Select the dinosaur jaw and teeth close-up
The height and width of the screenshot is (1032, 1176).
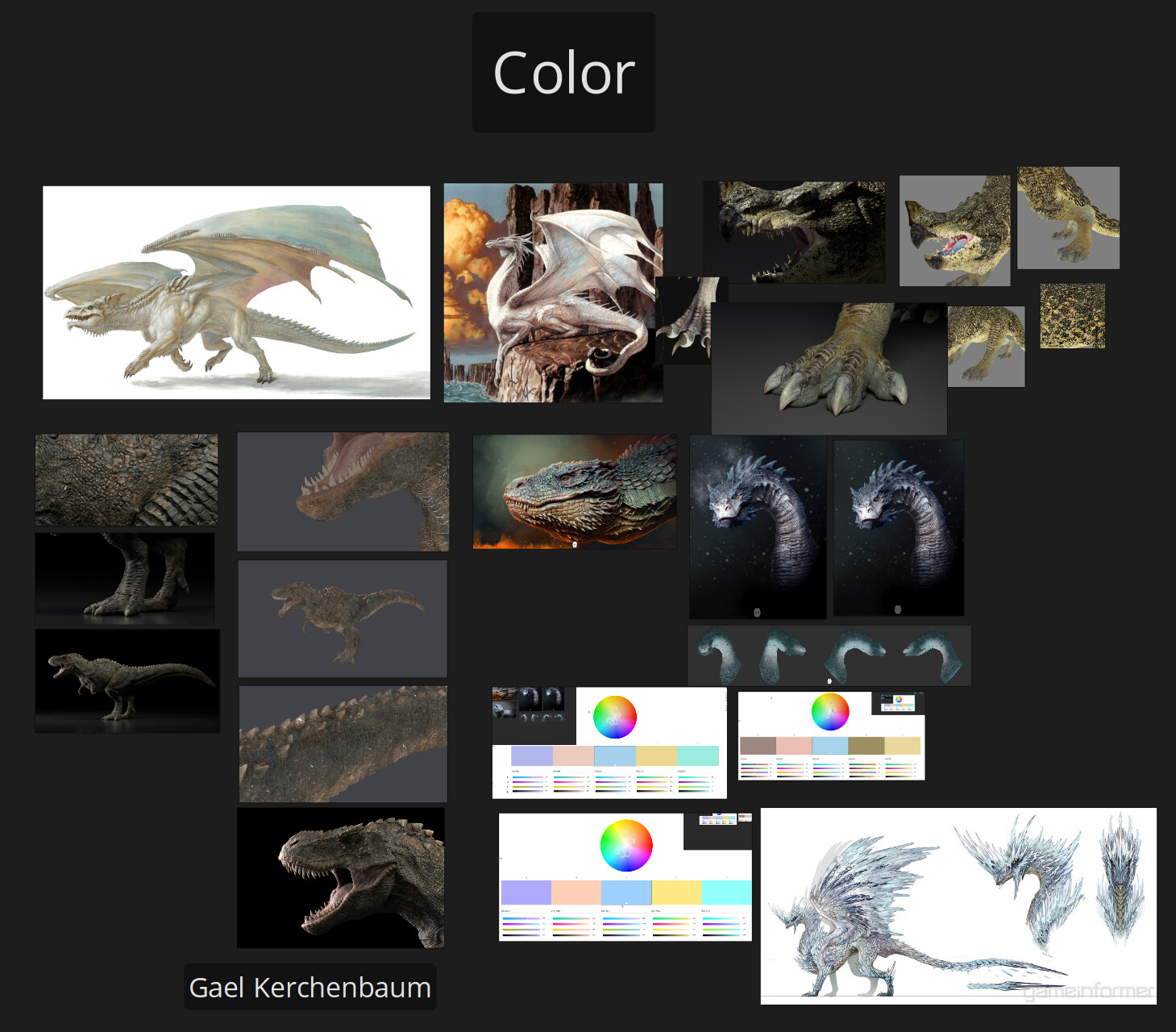click(x=343, y=492)
